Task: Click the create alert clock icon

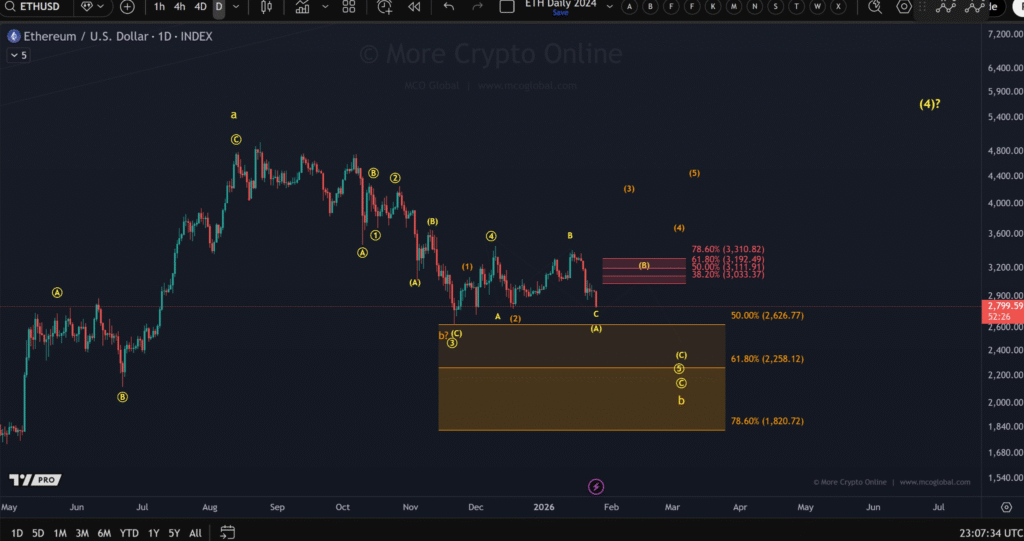Action: (x=385, y=6)
